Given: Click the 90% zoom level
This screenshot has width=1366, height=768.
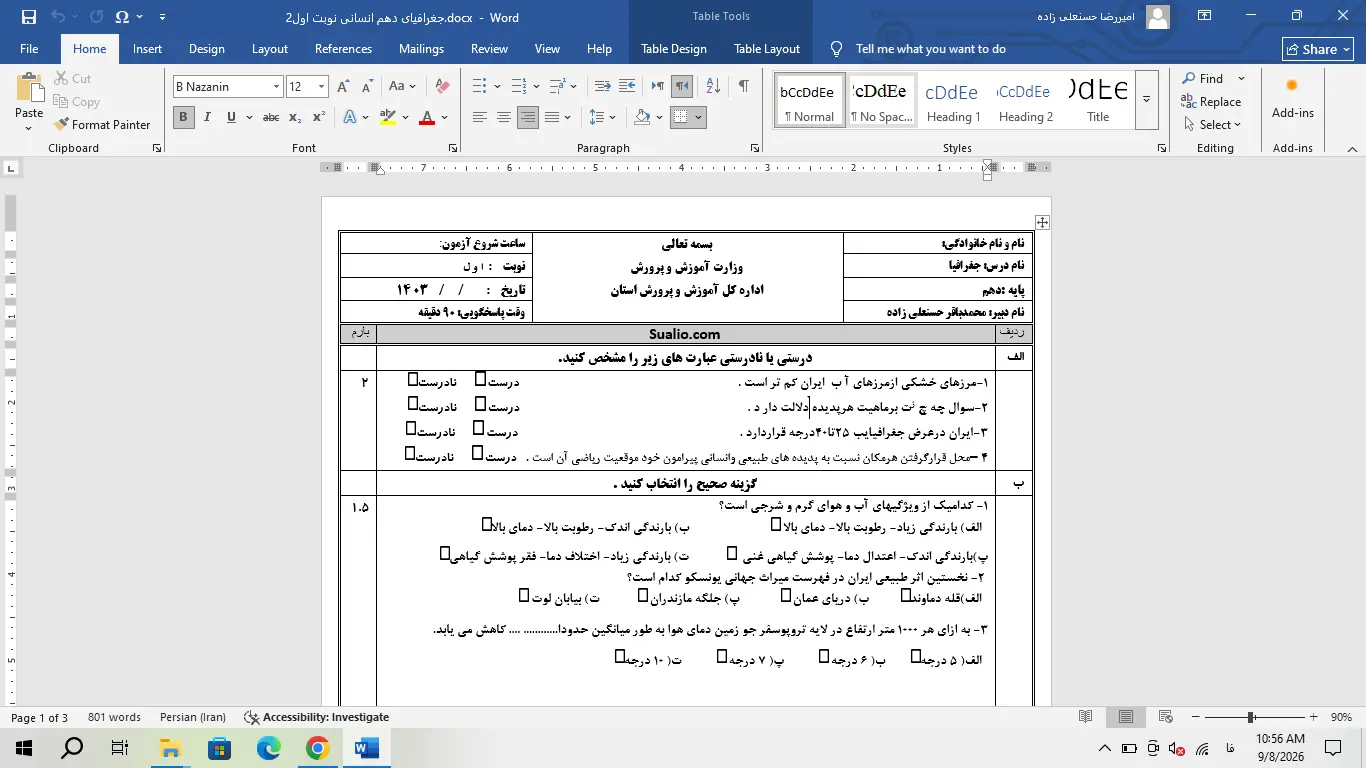Looking at the screenshot, I should [1341, 717].
